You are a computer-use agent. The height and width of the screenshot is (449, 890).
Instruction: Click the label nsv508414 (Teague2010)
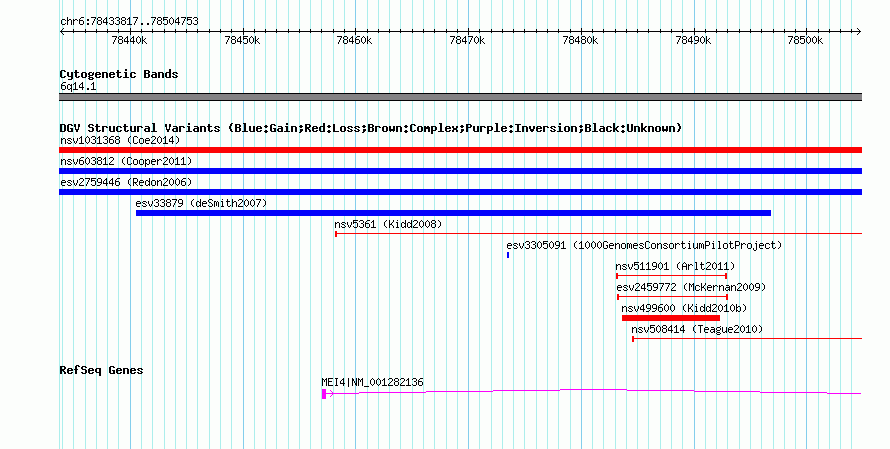click(x=697, y=329)
